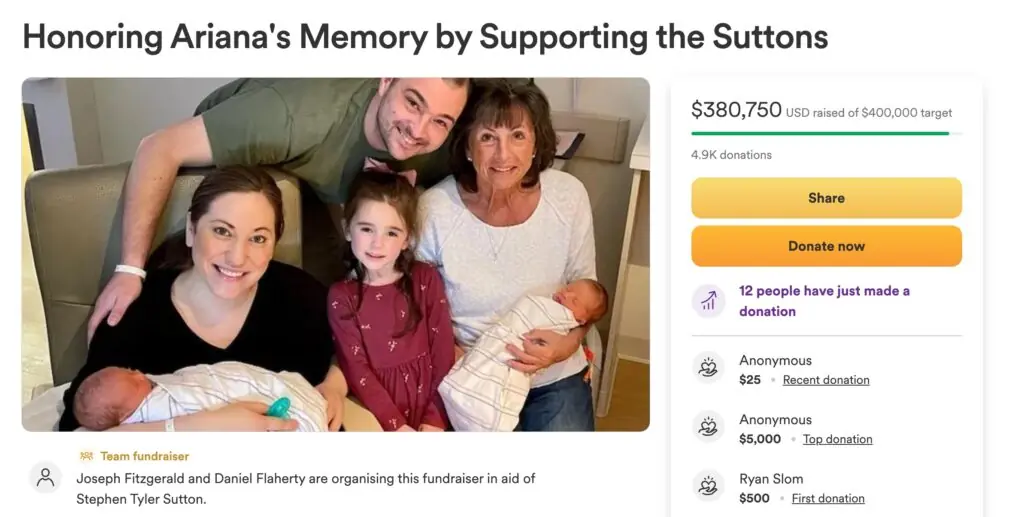Select the Ryan Slom donor name
Screen dimensions: 1024x517
tap(771, 478)
